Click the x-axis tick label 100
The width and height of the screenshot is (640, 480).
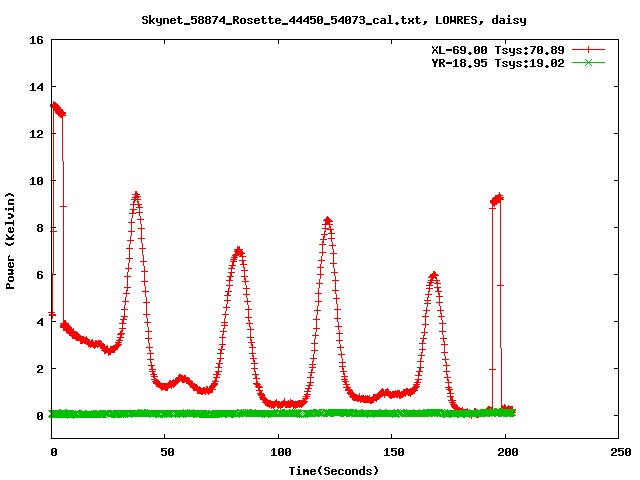pos(280,452)
